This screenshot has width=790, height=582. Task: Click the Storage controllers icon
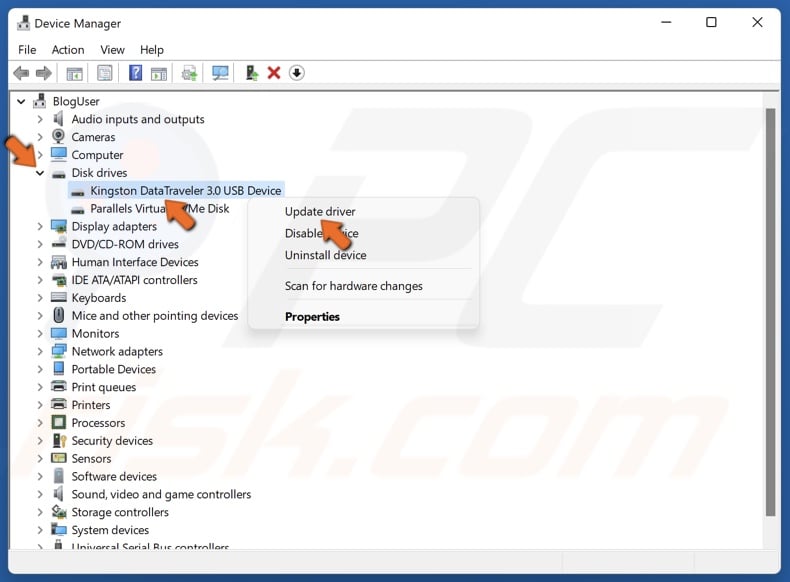[x=59, y=511]
